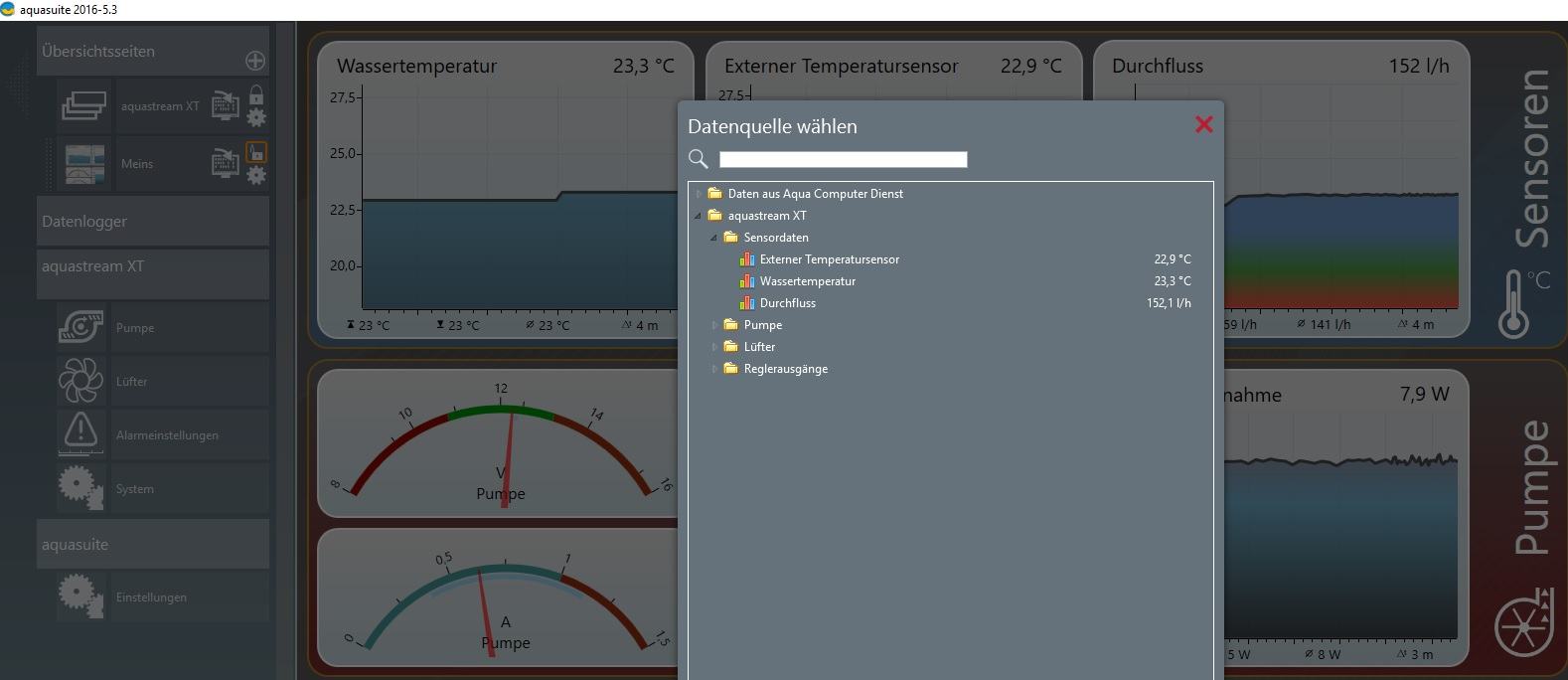This screenshot has height=680, width=1568.
Task: Open the aquastream XT device section header
Action: (153, 273)
